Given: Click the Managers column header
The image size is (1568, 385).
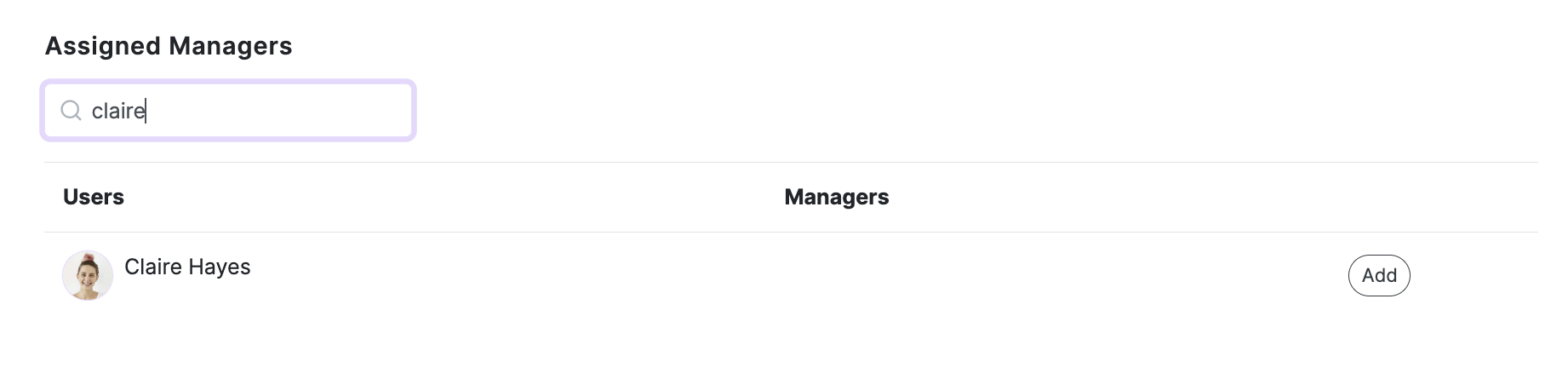Looking at the screenshot, I should pyautogui.click(x=836, y=197).
